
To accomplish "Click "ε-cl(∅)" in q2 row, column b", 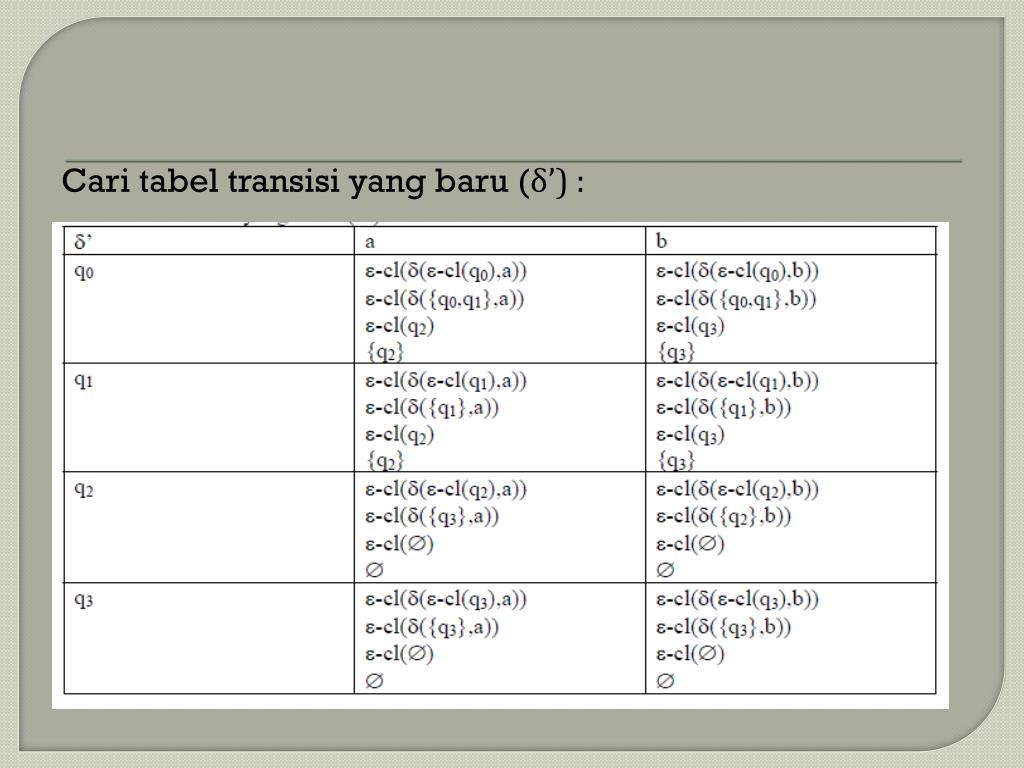I will pos(690,543).
